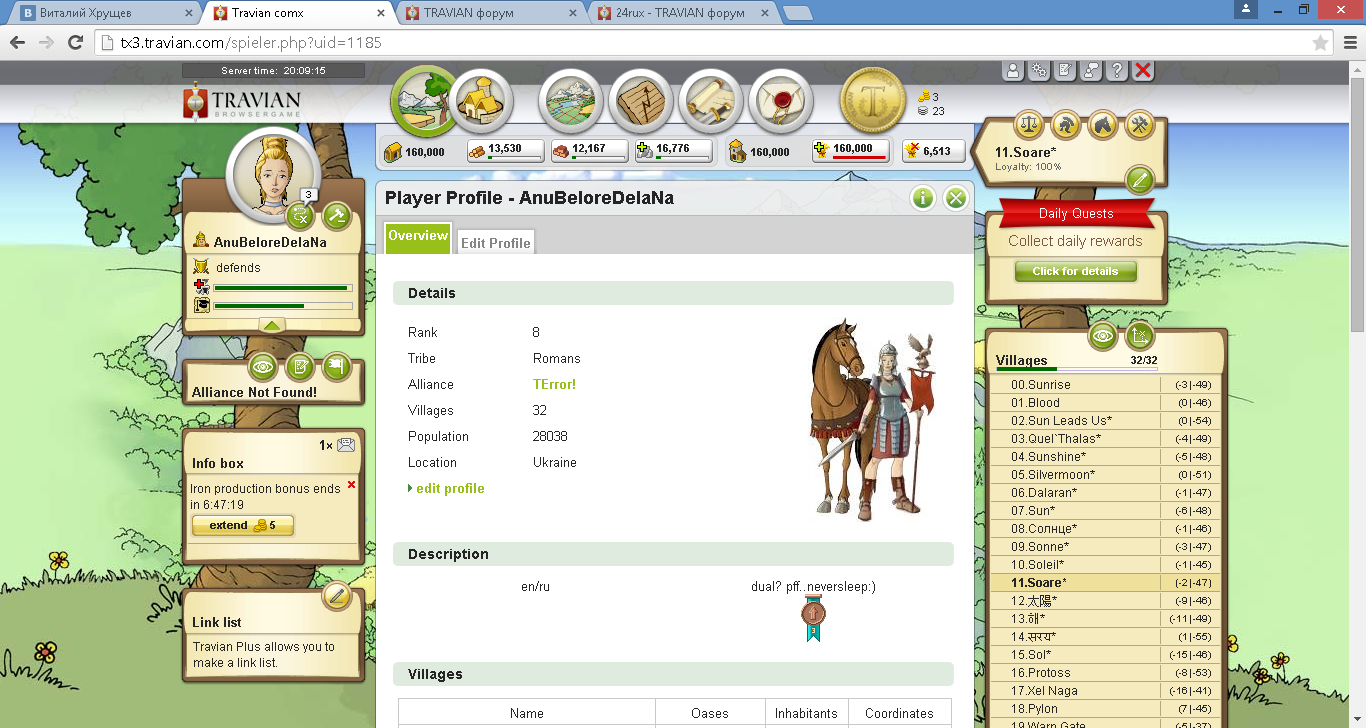Open the village center buildings icon
The height and width of the screenshot is (728, 1366).
coord(482,101)
